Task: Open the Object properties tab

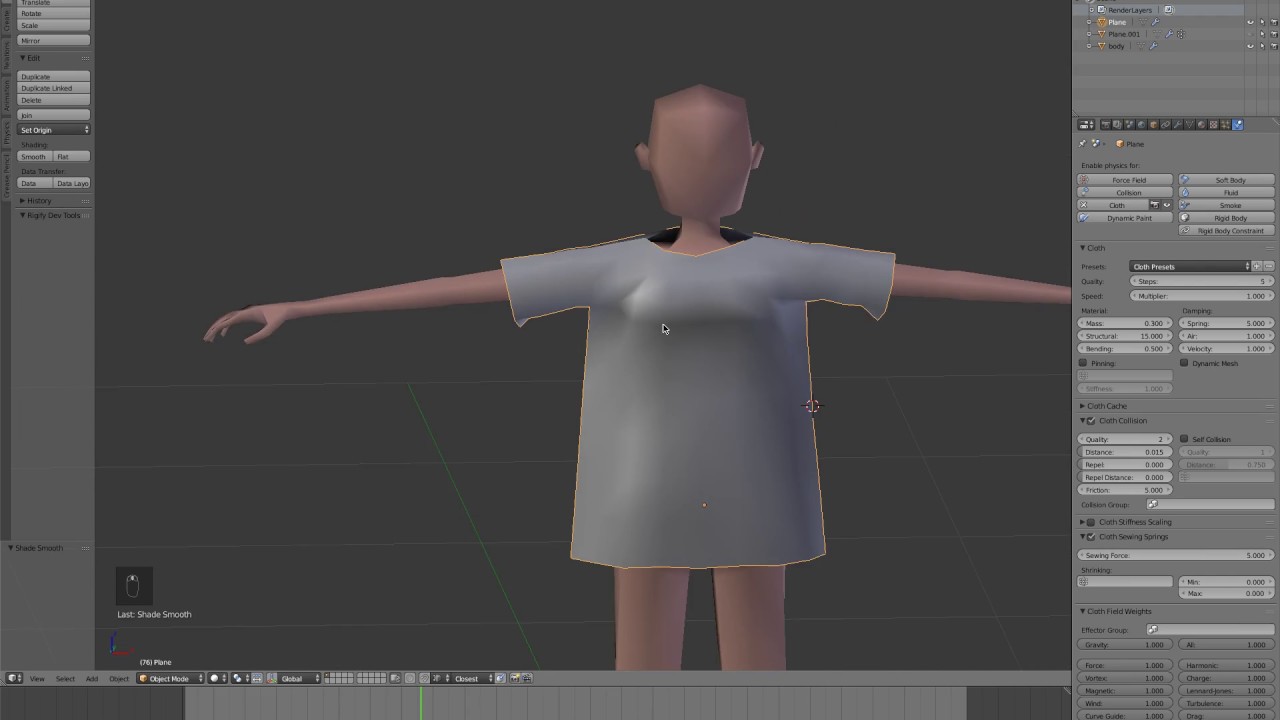Action: (1153, 125)
